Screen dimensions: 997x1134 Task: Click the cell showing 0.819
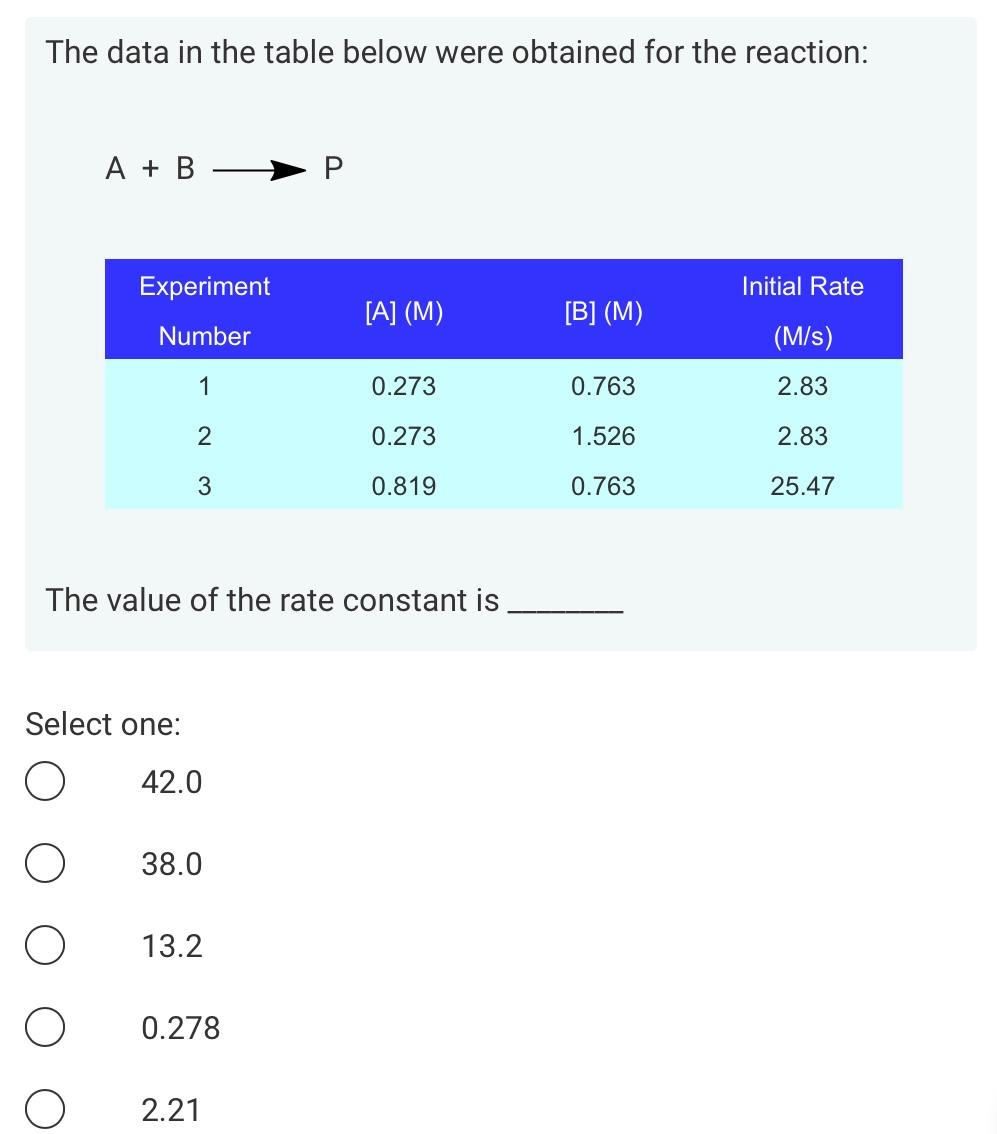click(x=403, y=486)
